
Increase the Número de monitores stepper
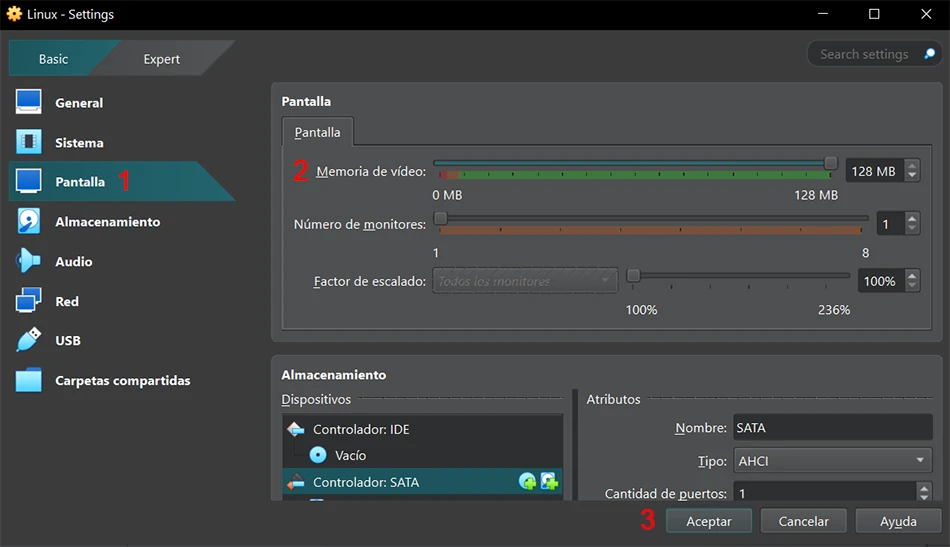(x=912, y=219)
